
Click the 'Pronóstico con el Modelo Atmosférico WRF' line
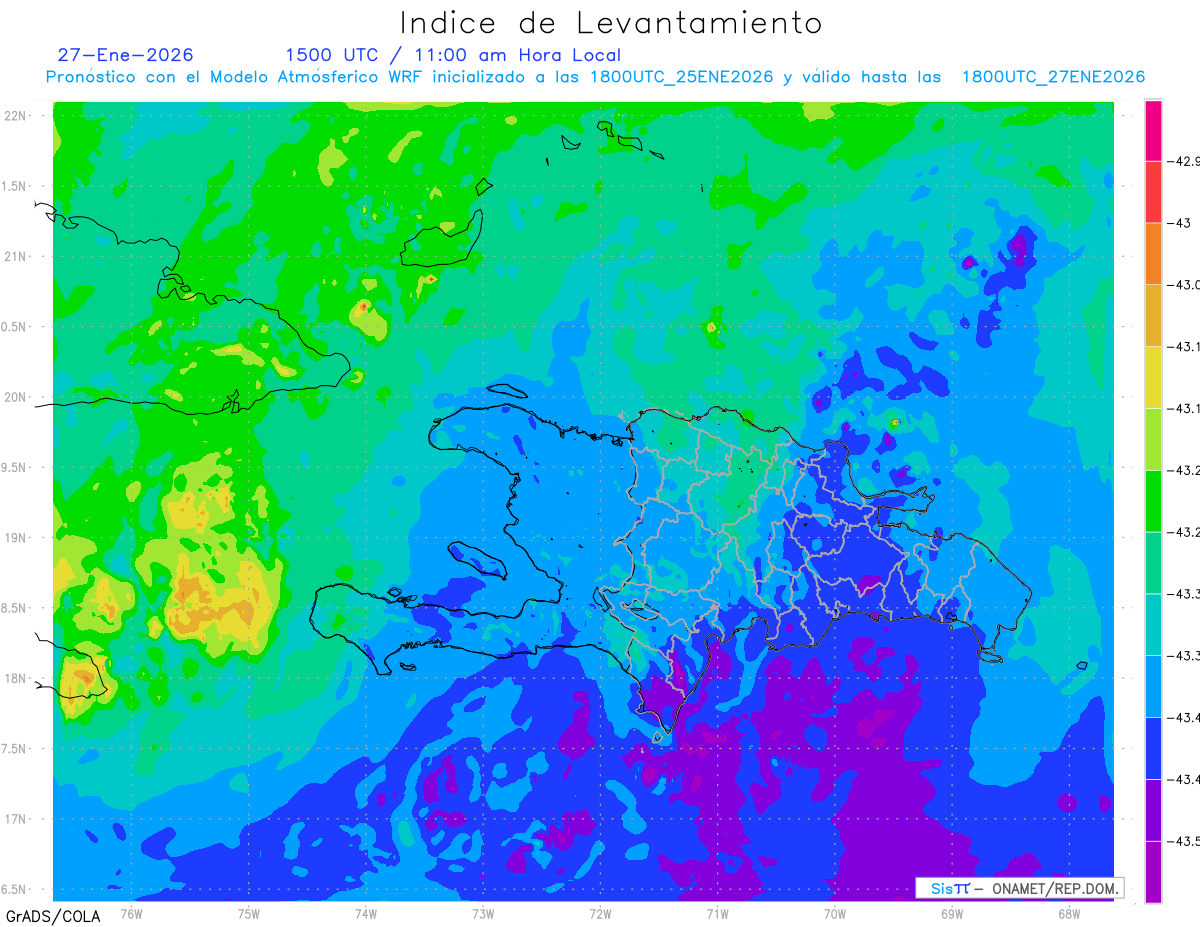pyautogui.click(x=595, y=77)
